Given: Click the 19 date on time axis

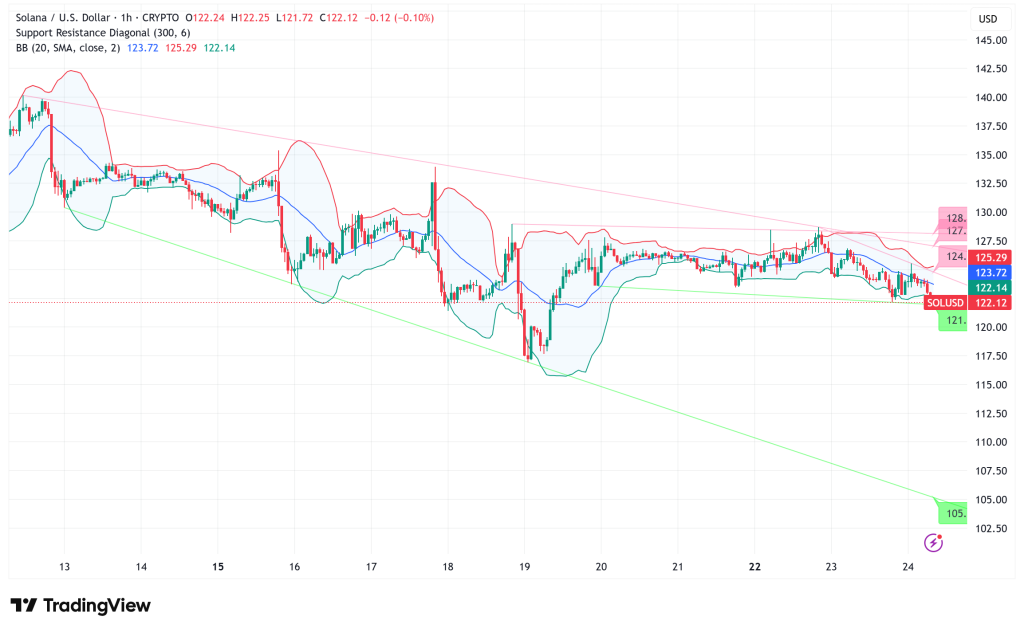Looking at the screenshot, I should (524, 566).
